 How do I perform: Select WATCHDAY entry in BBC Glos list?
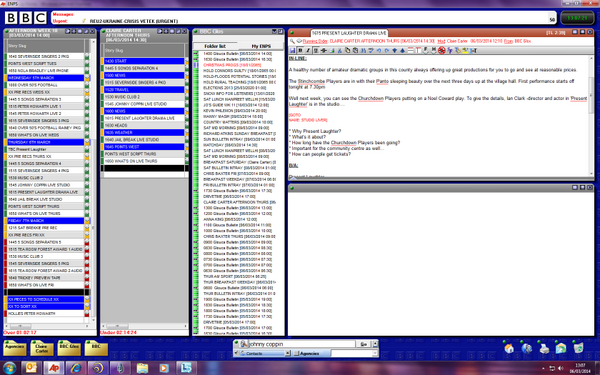[230, 145]
